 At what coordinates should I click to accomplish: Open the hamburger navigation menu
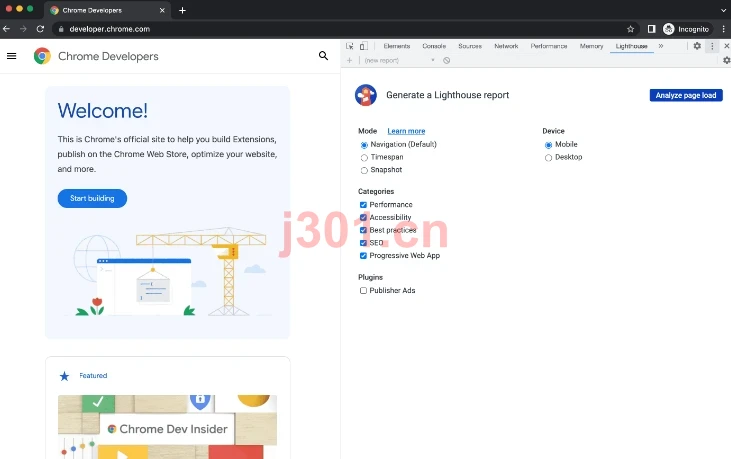pyautogui.click(x=12, y=56)
